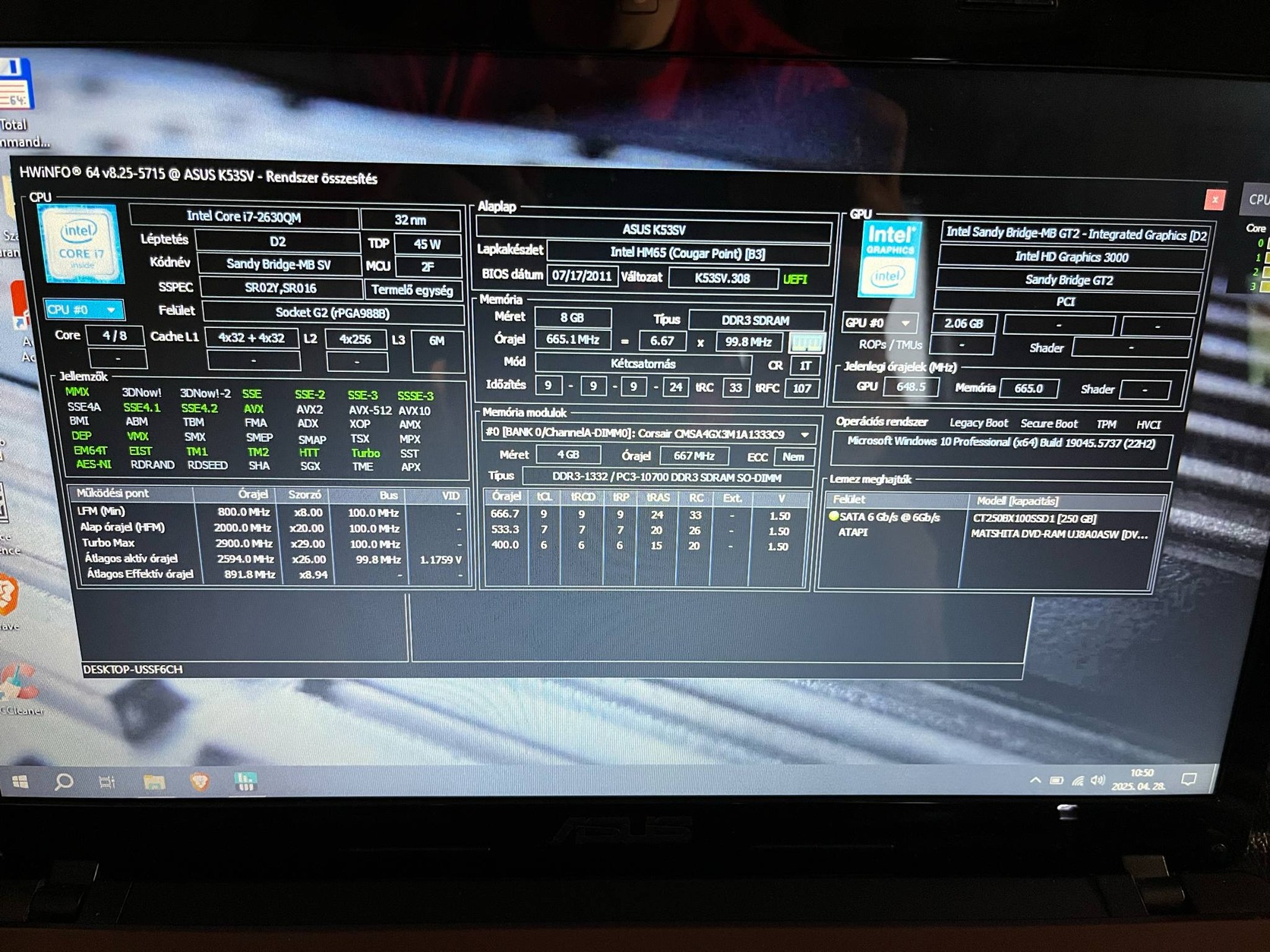The width and height of the screenshot is (1270, 952).
Task: Click the taskbar search magnifier
Action: point(64,781)
